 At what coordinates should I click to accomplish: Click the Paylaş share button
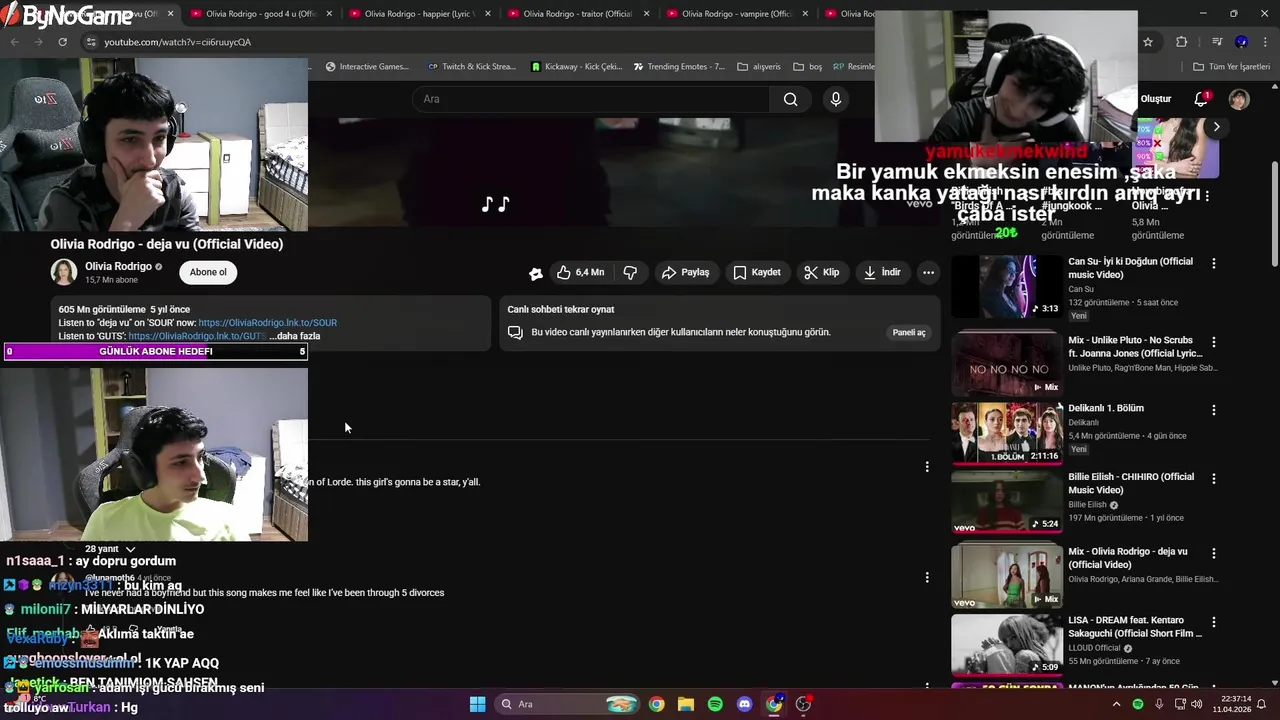tap(685, 272)
